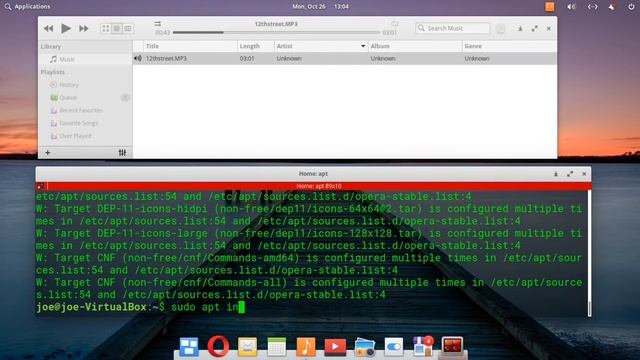Viewport: 640px width, 360px height.
Task: Open Multitasking View from dock
Action: pos(189,347)
